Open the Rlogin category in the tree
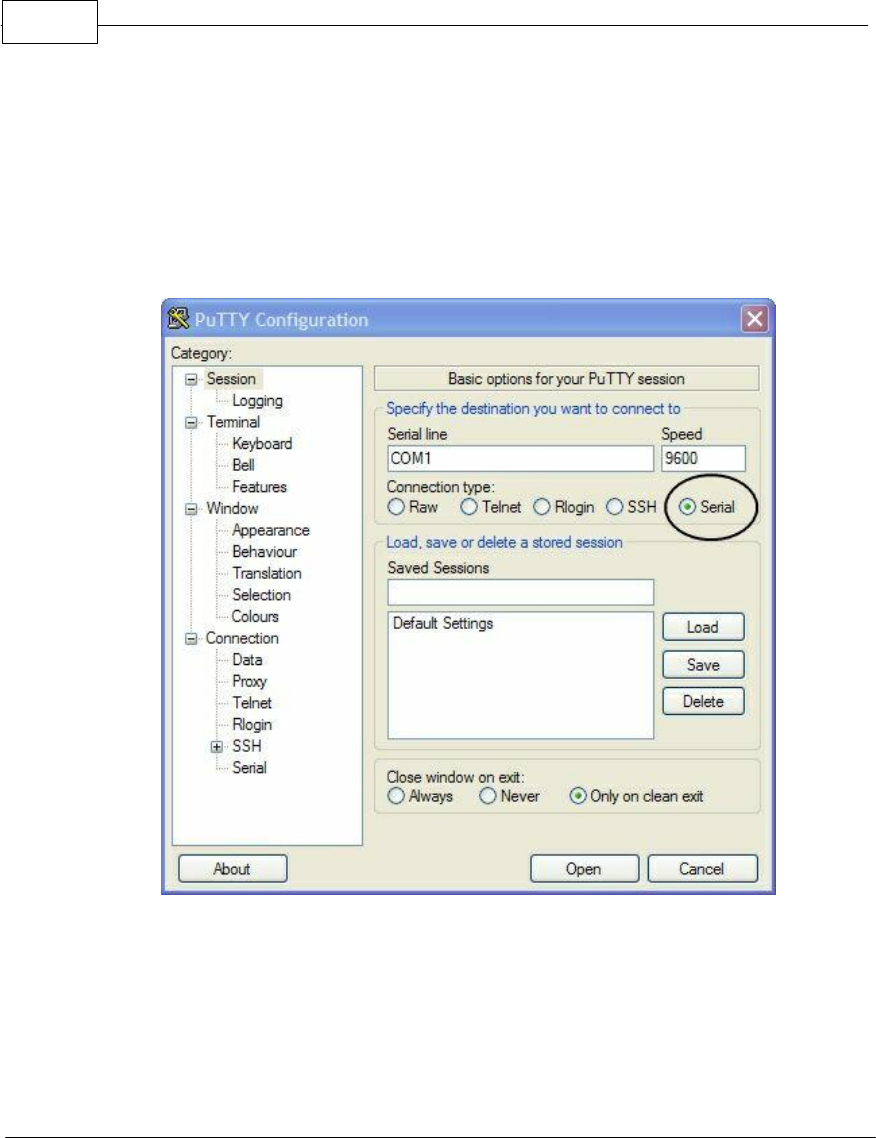This screenshot has height=1138, width=876. (x=252, y=724)
